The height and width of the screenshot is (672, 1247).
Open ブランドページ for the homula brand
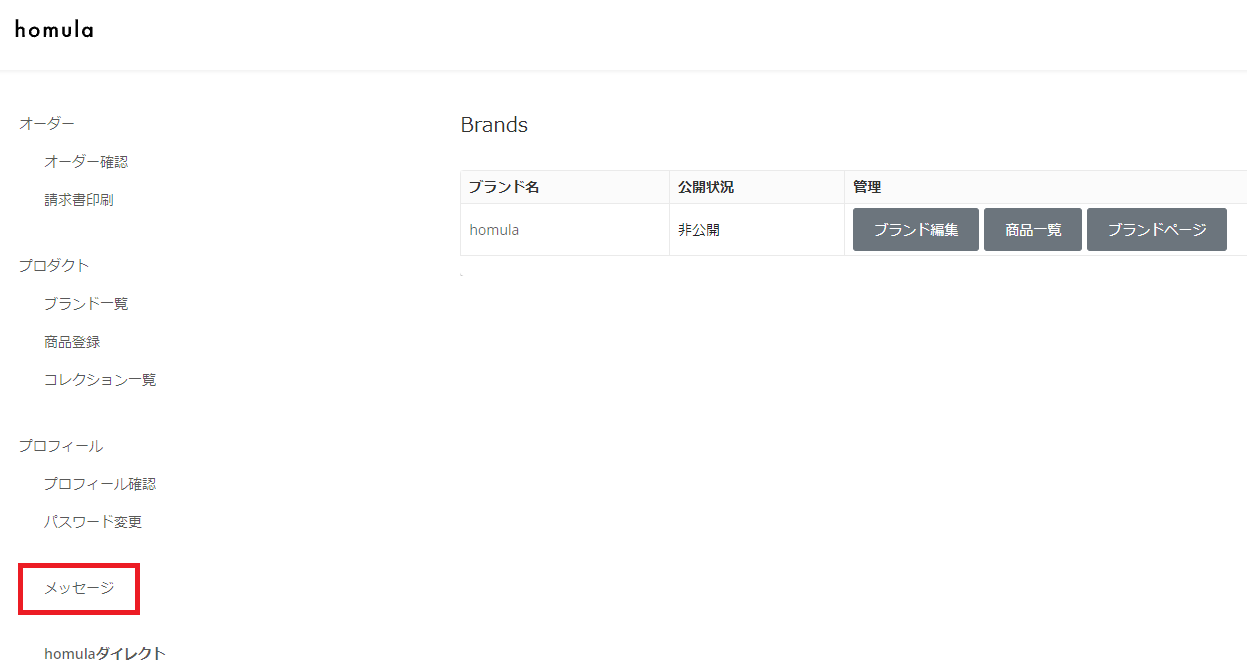(x=1156, y=230)
